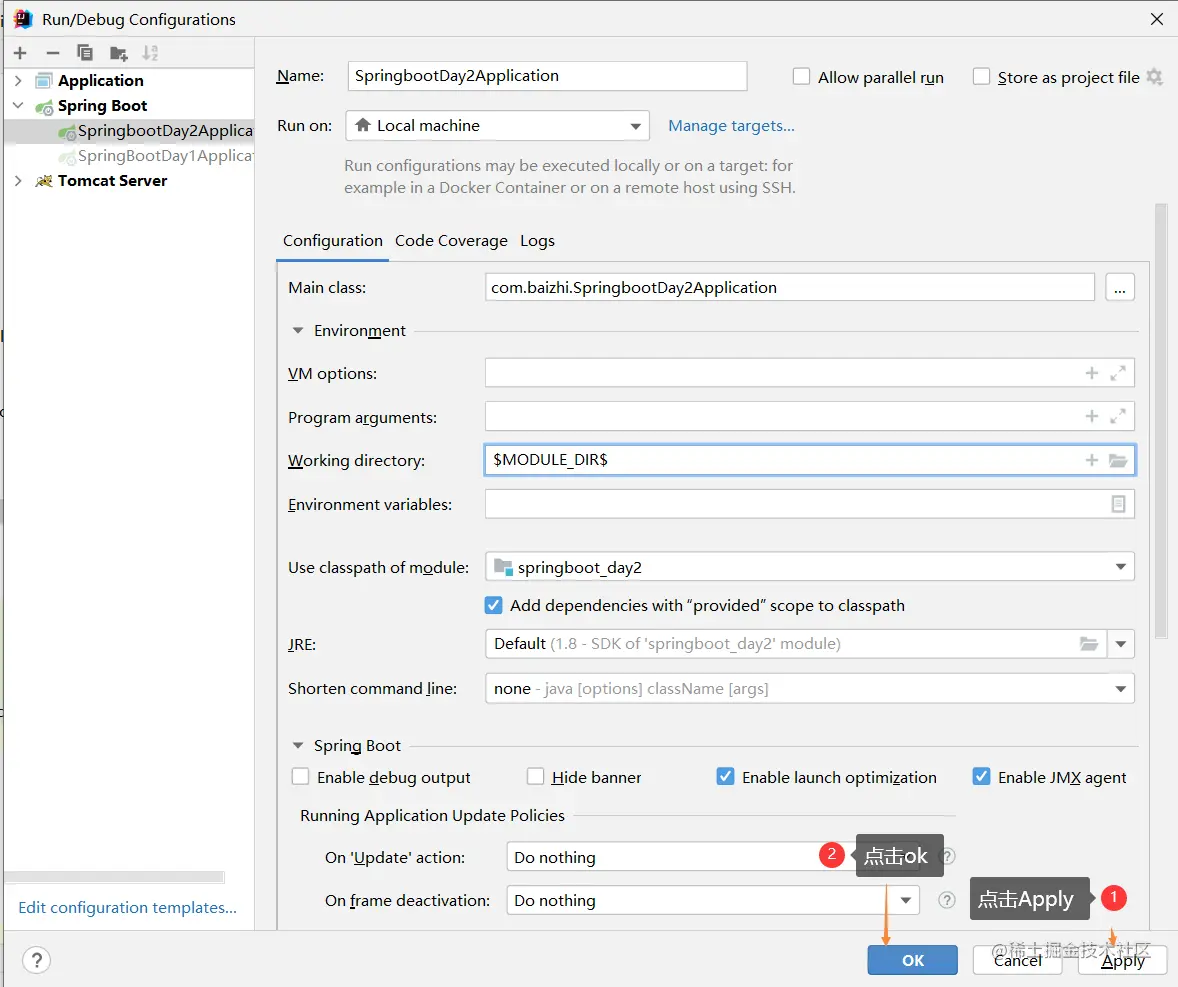
Task: Click the vertical scrollbar of settings panel
Action: click(1161, 421)
